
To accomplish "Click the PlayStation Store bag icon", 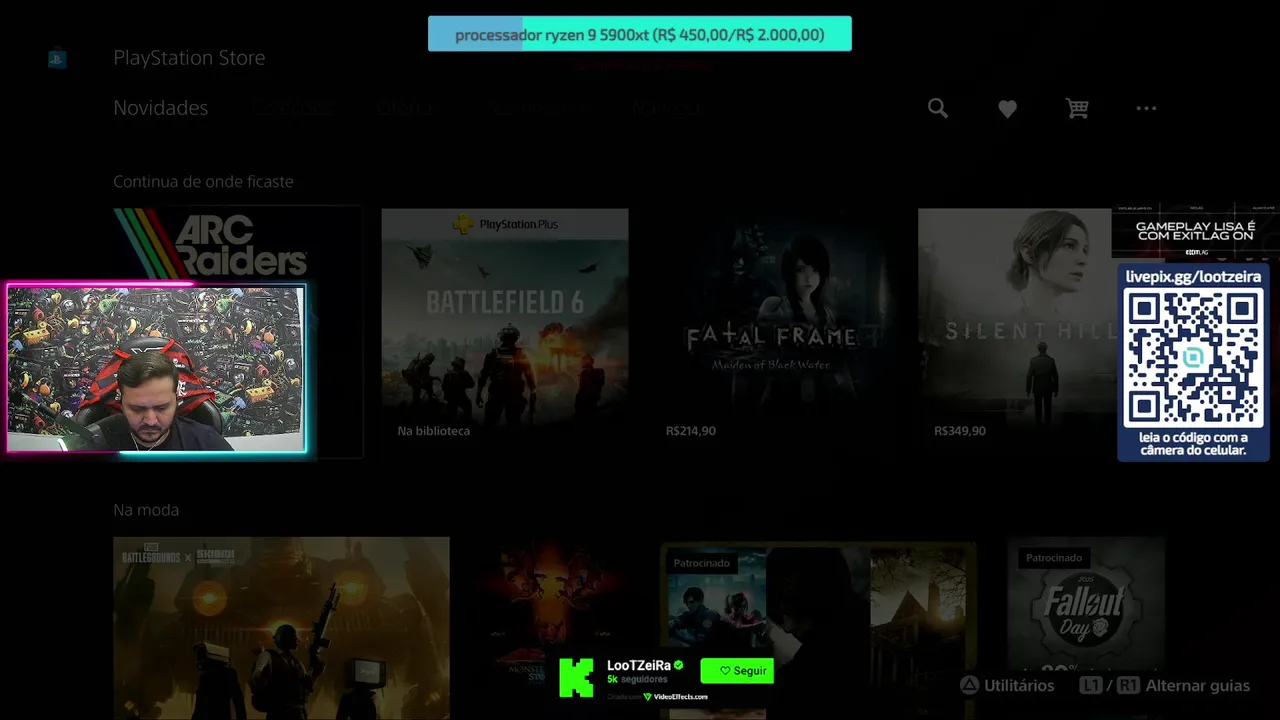I will [x=57, y=59].
